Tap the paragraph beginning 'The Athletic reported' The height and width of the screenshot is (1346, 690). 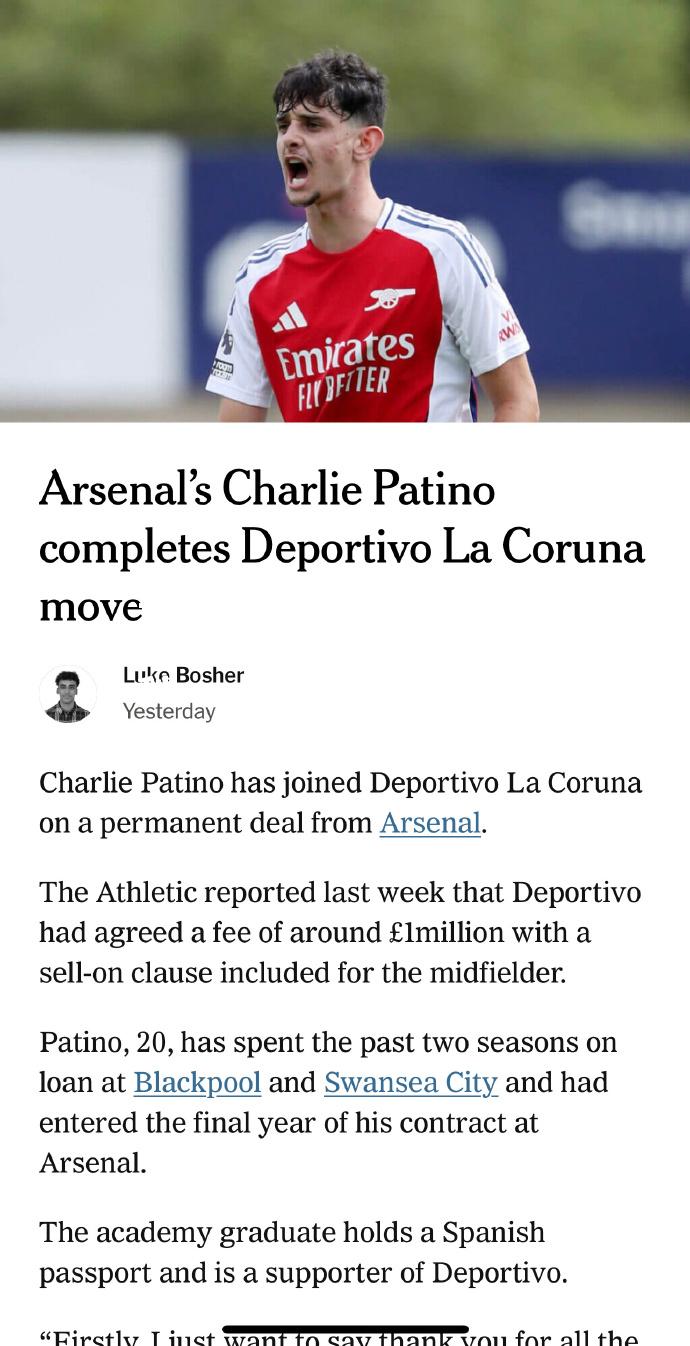click(x=340, y=933)
